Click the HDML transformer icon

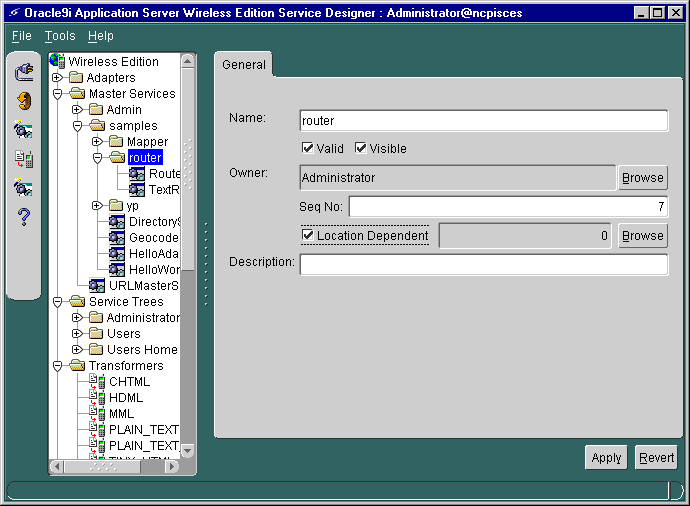pos(97,397)
